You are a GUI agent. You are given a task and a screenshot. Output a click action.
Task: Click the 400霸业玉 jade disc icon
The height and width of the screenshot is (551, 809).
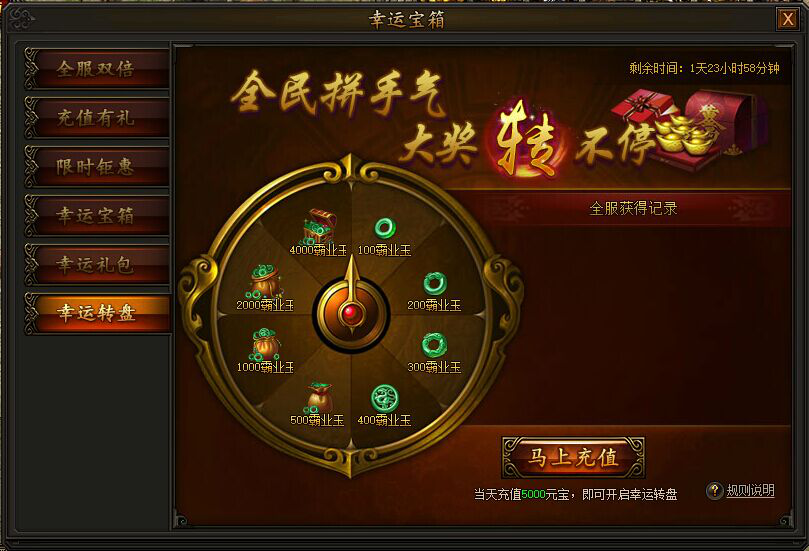point(385,398)
